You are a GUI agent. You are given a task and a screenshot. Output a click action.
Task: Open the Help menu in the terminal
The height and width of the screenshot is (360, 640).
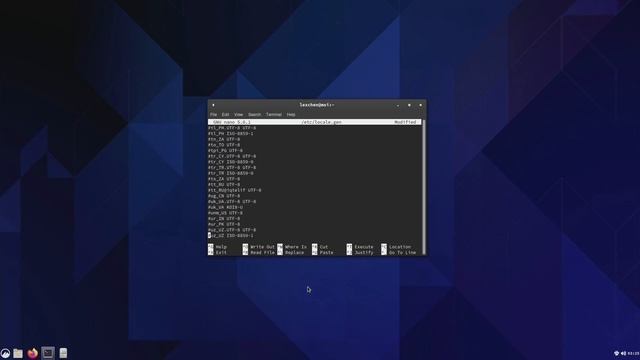[x=291, y=115]
